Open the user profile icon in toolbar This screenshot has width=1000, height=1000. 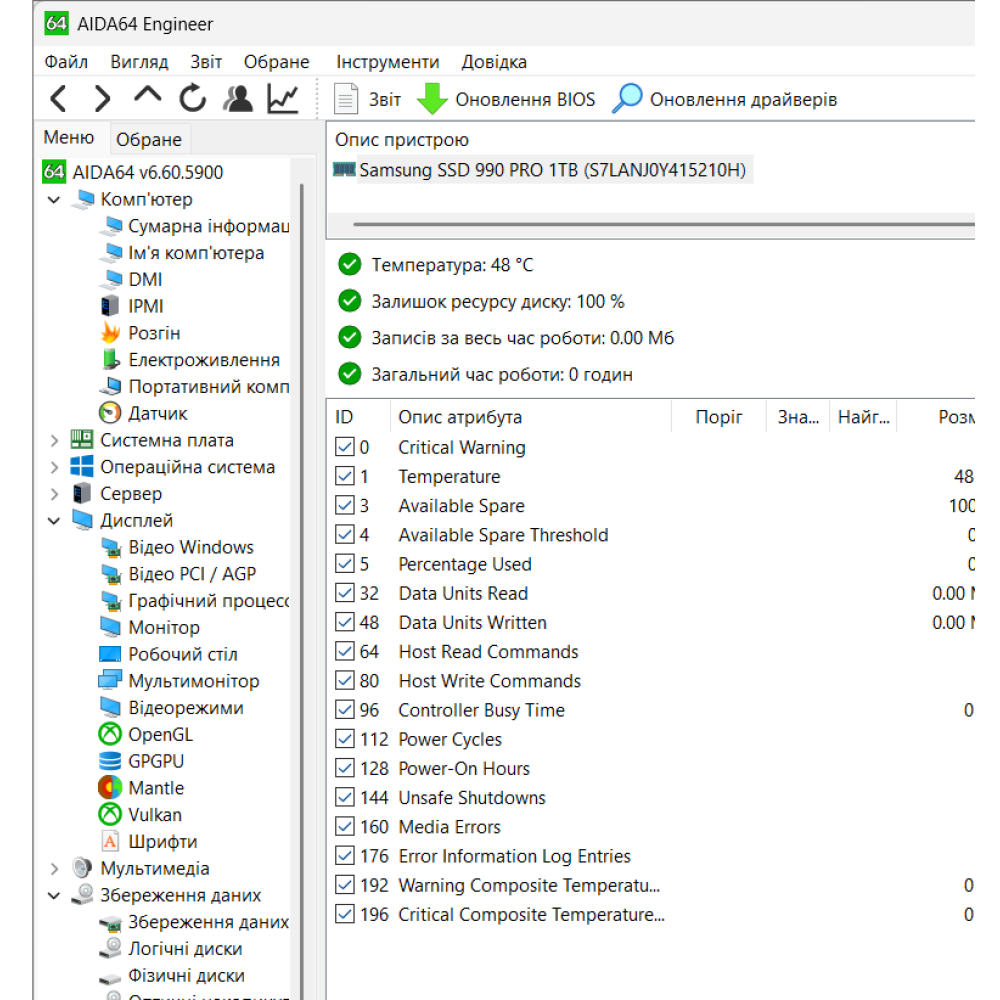[238, 99]
